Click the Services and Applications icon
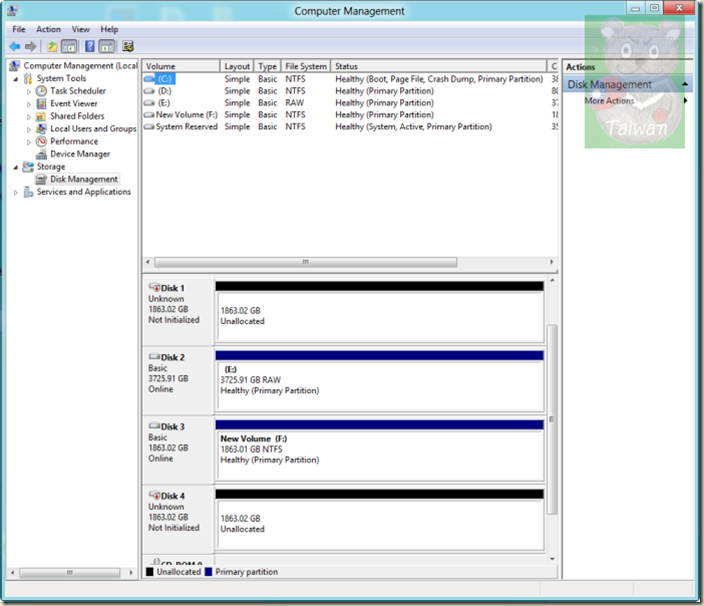704x606 pixels. pos(28,192)
